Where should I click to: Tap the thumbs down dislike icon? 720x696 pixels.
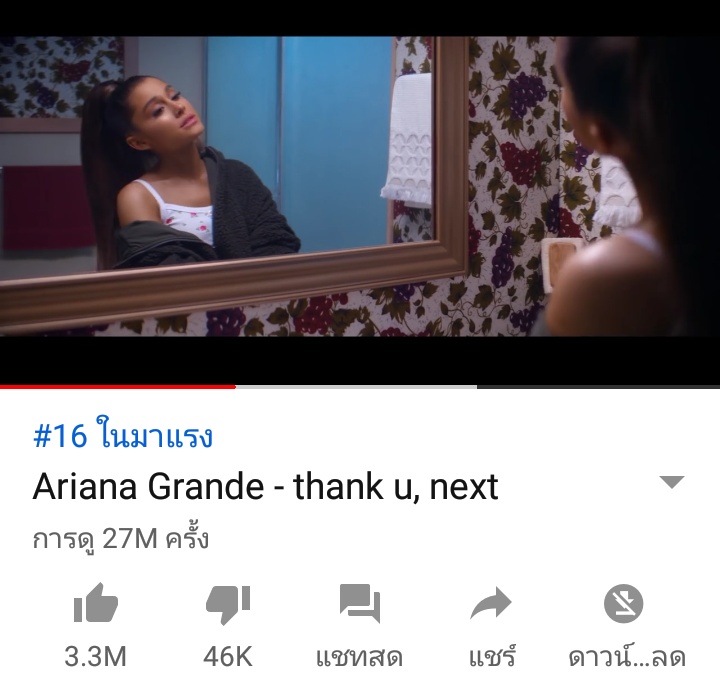point(228,605)
